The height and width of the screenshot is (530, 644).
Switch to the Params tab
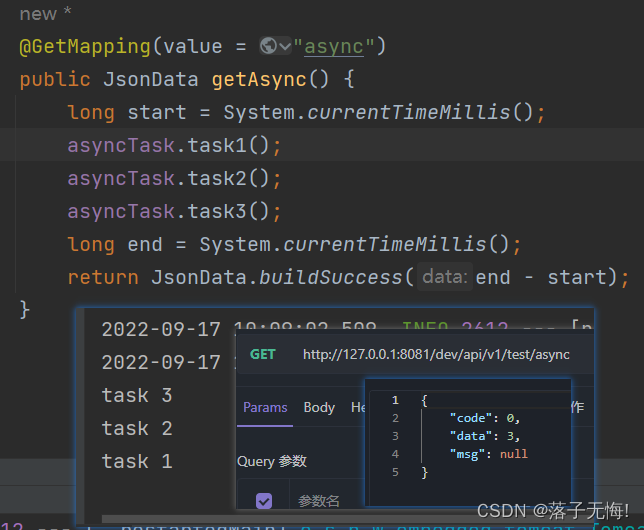pos(265,407)
